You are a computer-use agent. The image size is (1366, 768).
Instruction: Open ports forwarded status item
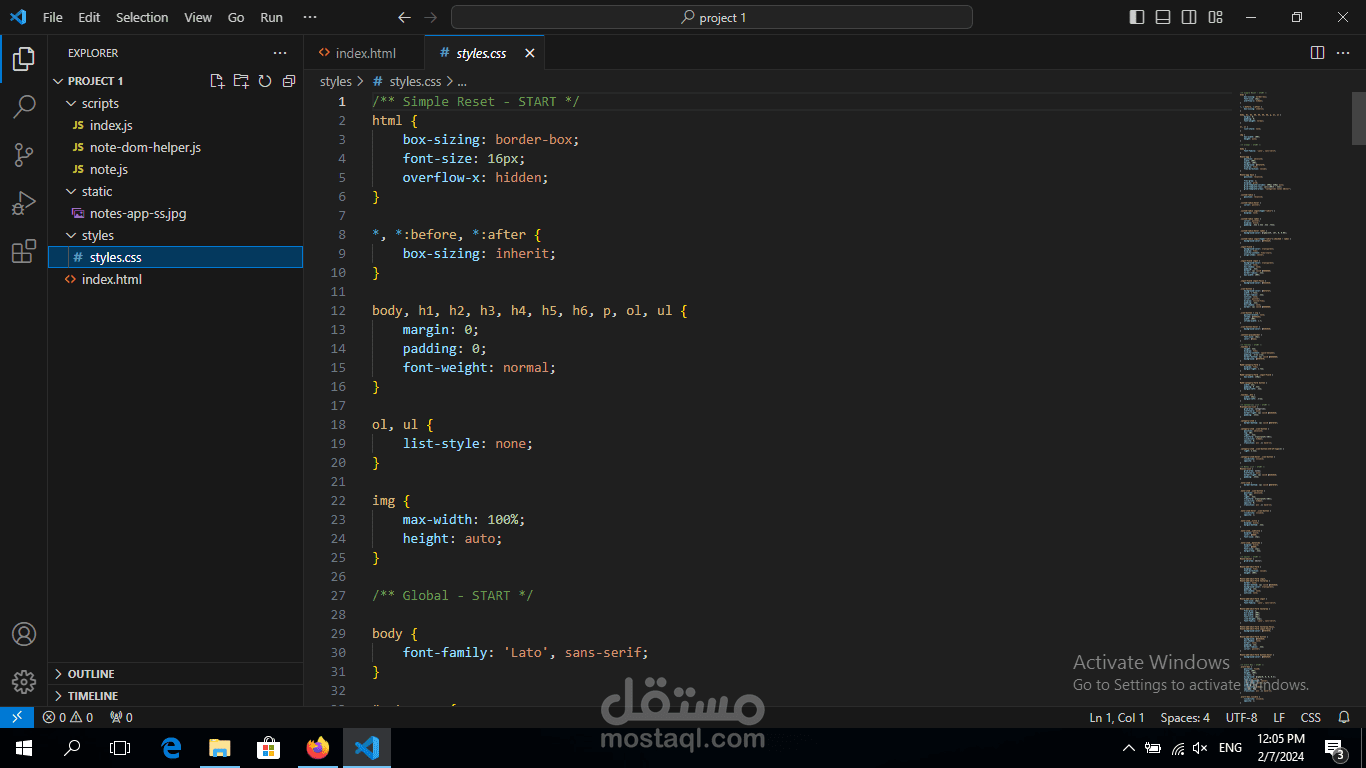pyautogui.click(x=121, y=717)
